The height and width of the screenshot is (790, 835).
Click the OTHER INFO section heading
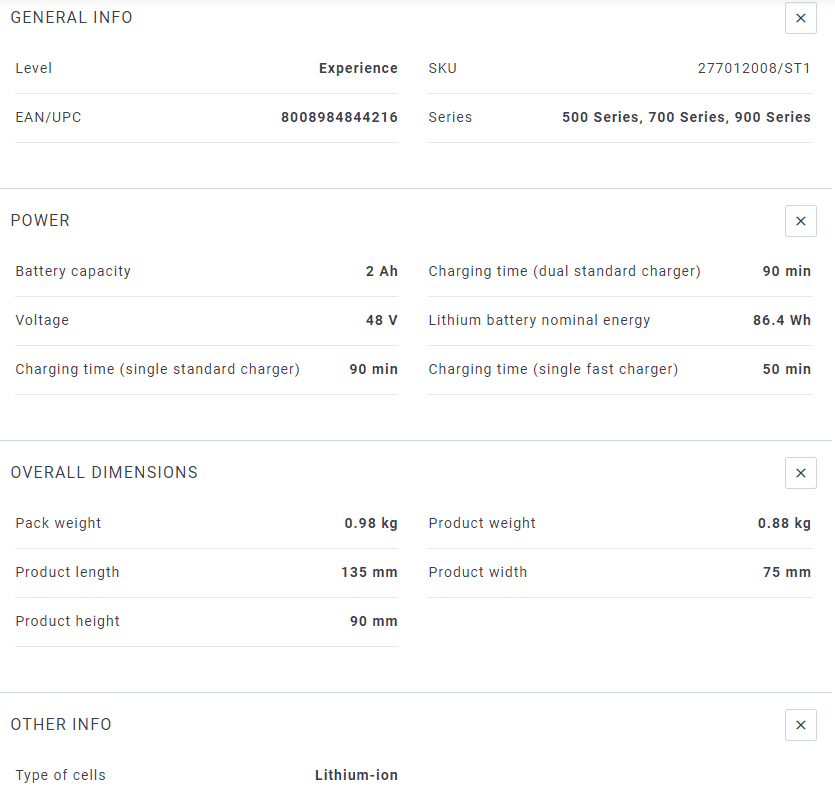point(61,724)
